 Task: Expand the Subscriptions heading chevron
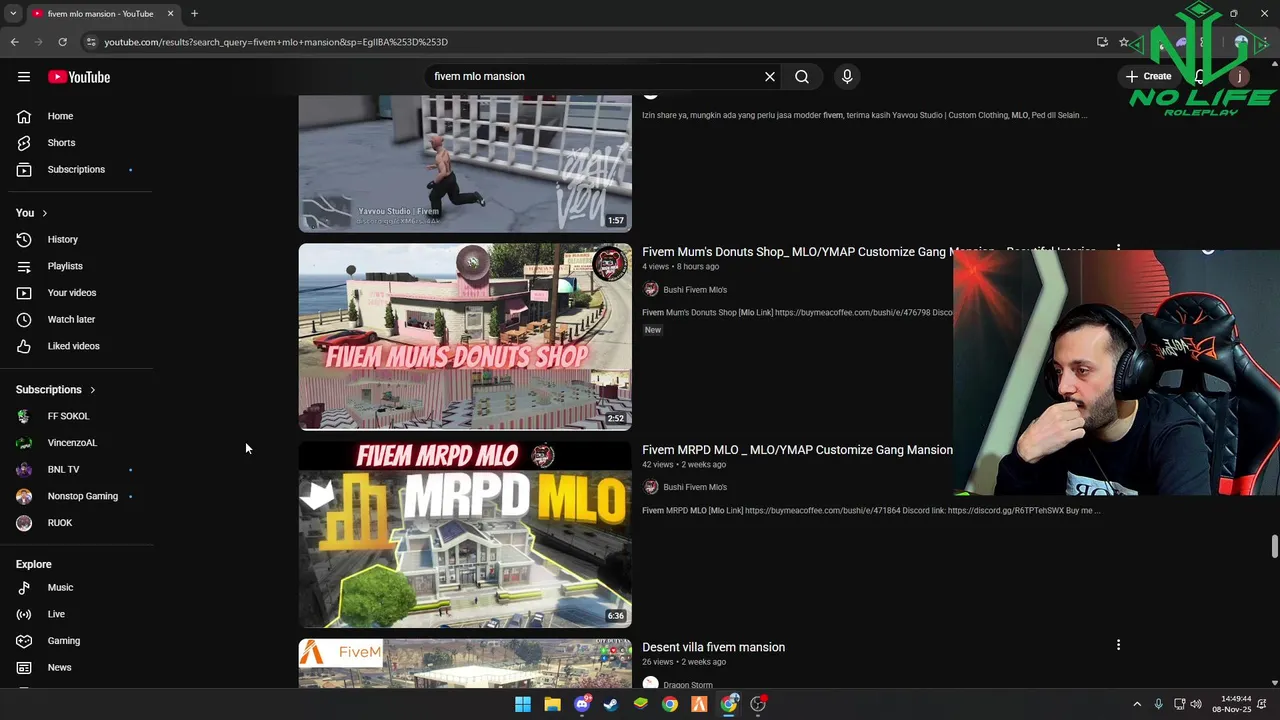pyautogui.click(x=92, y=390)
